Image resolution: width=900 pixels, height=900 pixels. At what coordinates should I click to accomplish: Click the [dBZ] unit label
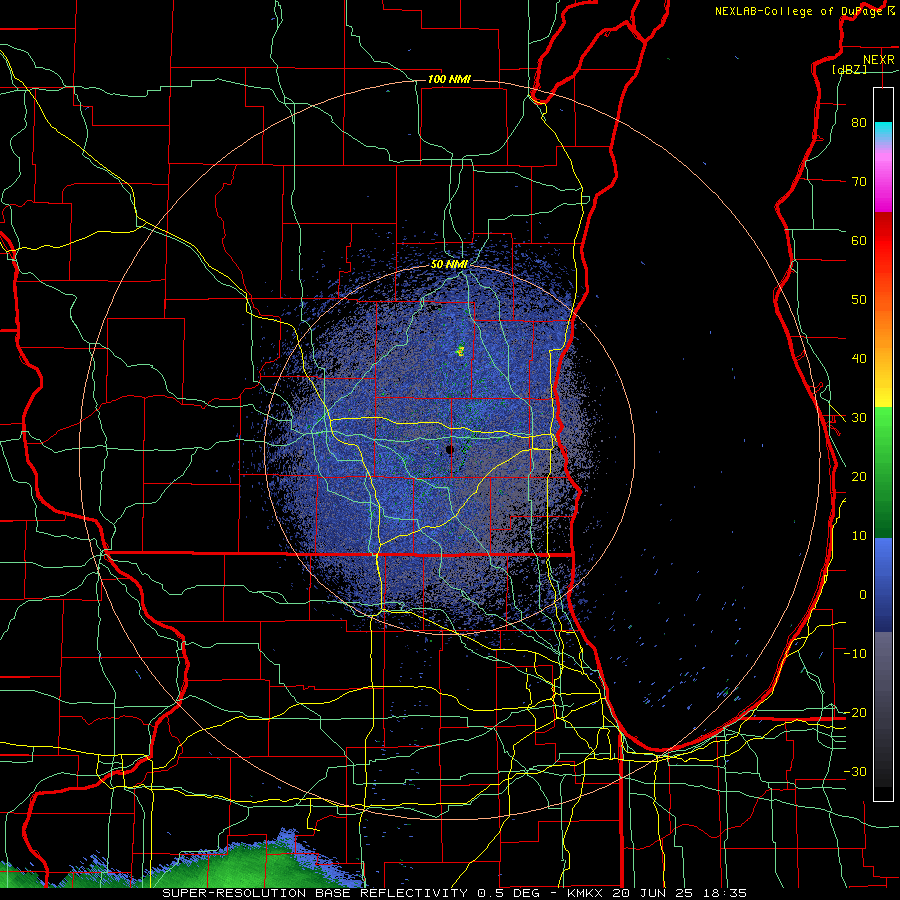(849, 69)
